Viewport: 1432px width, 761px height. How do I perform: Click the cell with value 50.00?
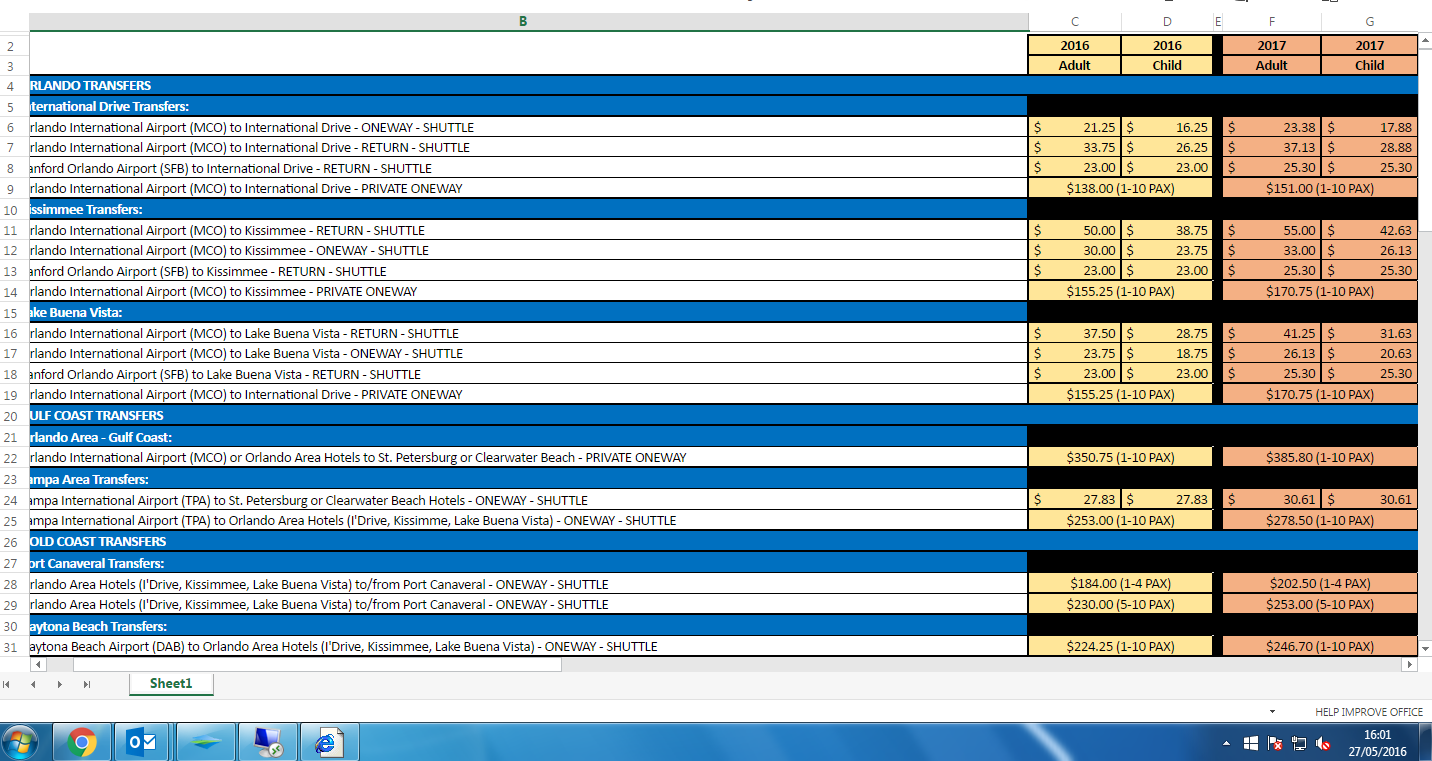point(1075,231)
